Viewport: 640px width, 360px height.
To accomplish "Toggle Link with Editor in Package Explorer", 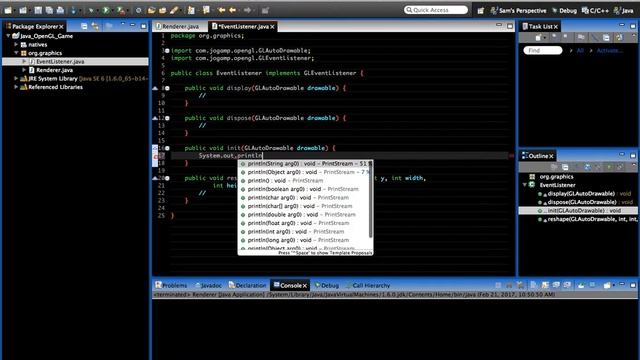I will (x=95, y=26).
